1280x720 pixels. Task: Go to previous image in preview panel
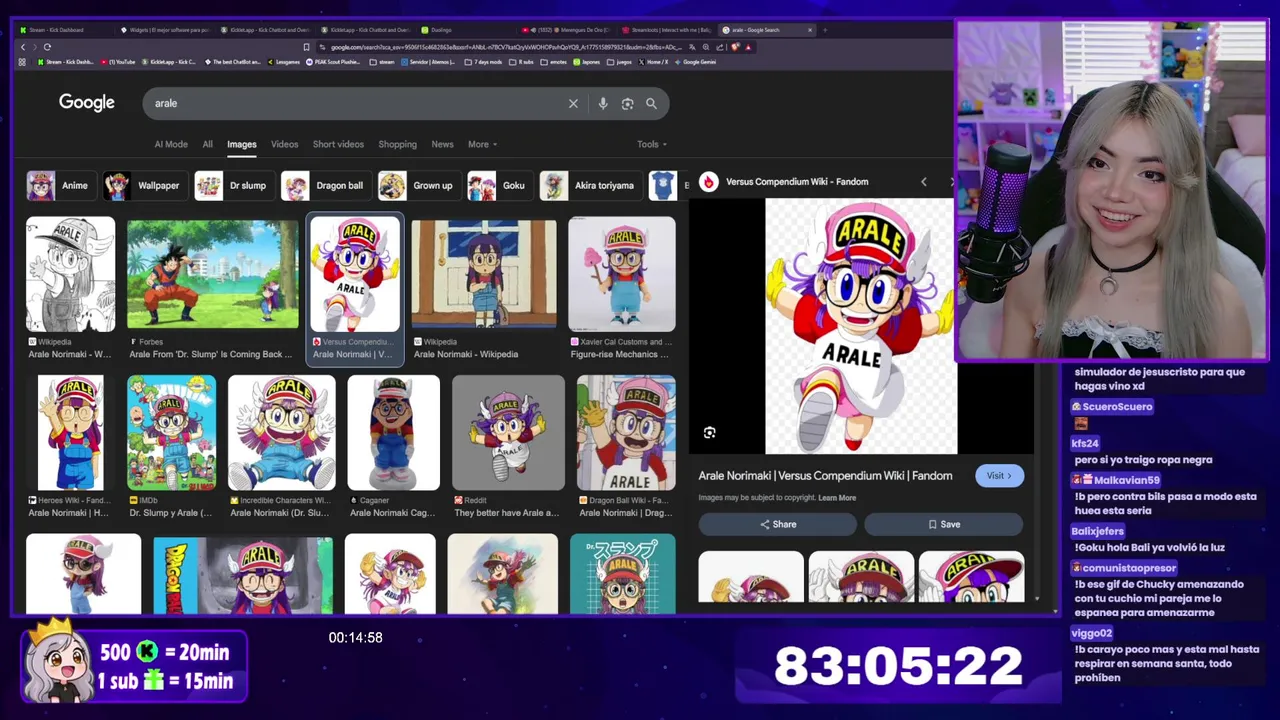923,182
